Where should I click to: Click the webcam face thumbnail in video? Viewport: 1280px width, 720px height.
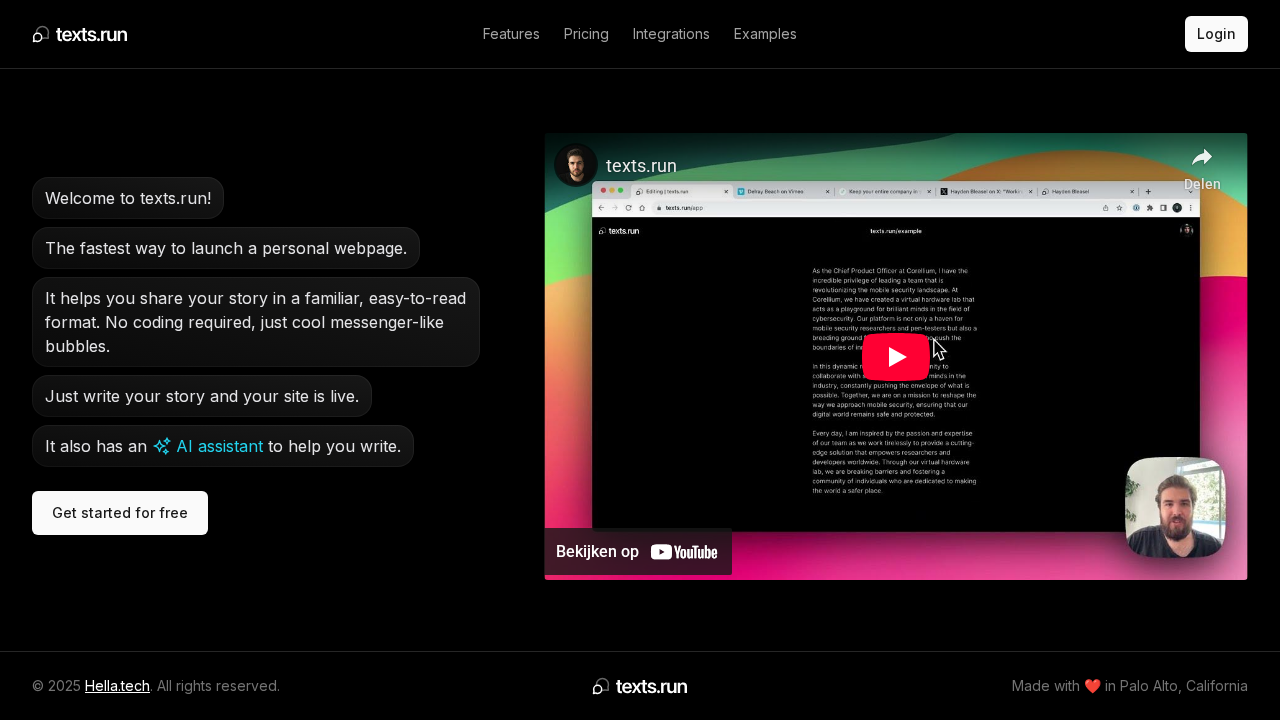[1175, 507]
